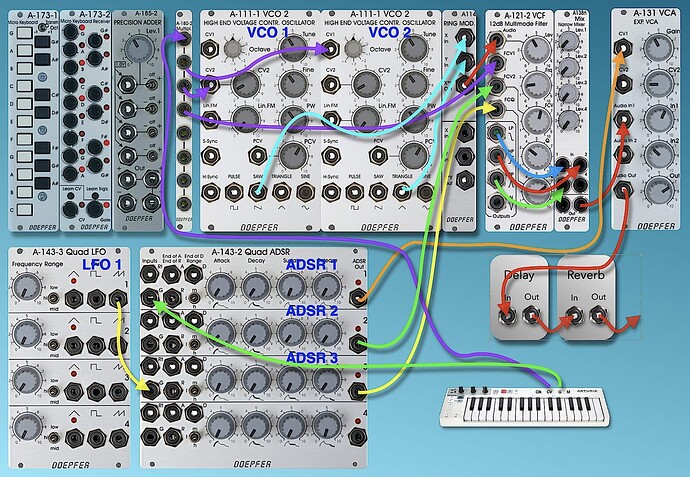The image size is (690, 477).
Task: Click the A-143-3 Quad LFO title text
Action: point(69,252)
